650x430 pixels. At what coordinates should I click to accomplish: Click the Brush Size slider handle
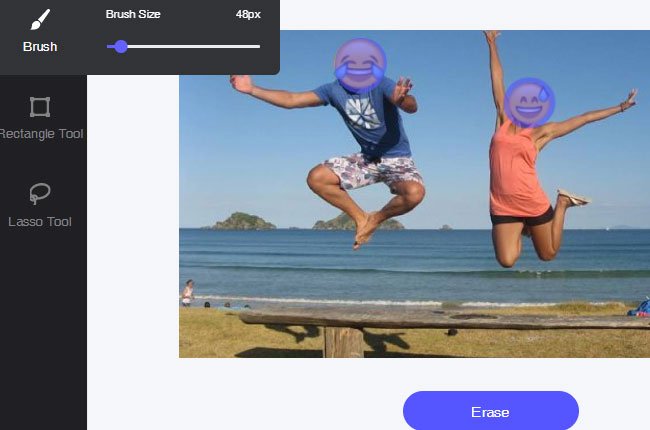coord(121,46)
